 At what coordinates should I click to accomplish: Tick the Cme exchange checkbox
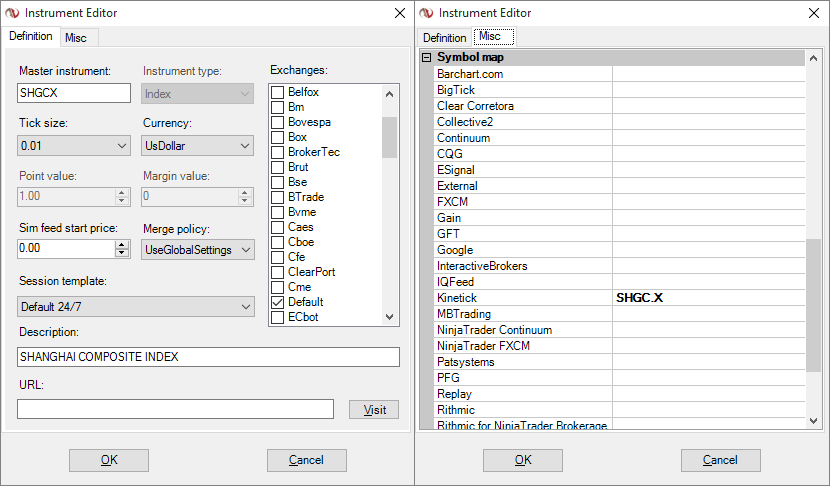(278, 287)
